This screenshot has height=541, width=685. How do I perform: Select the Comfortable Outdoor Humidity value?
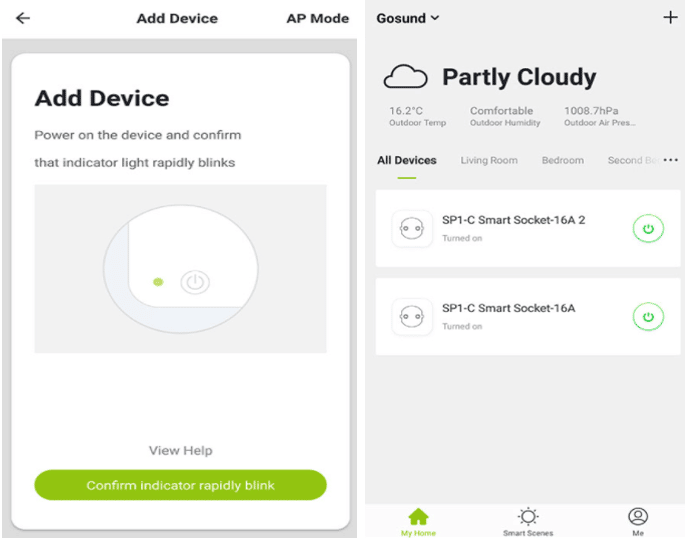(x=505, y=116)
